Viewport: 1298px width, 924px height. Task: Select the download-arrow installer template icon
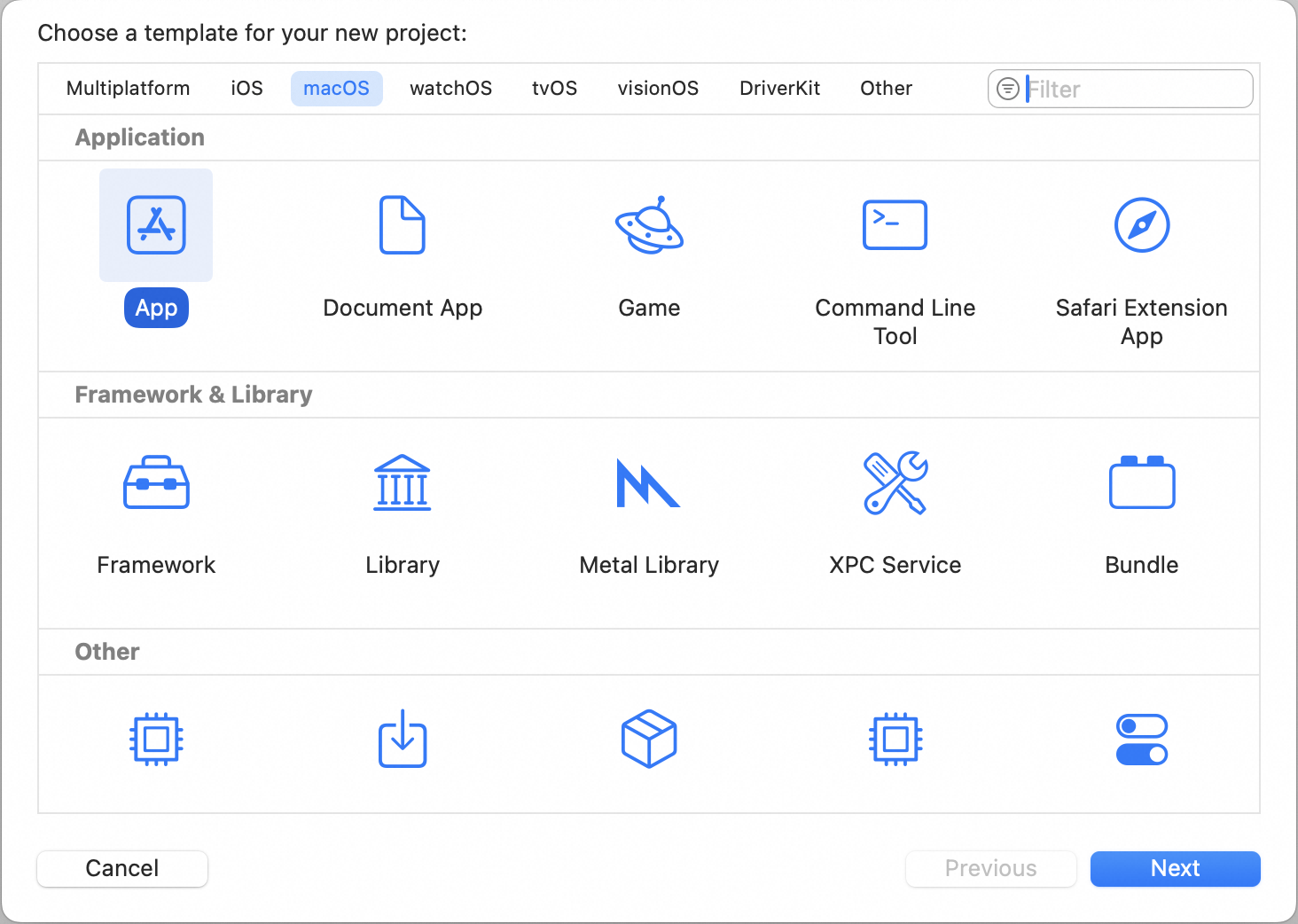(403, 739)
